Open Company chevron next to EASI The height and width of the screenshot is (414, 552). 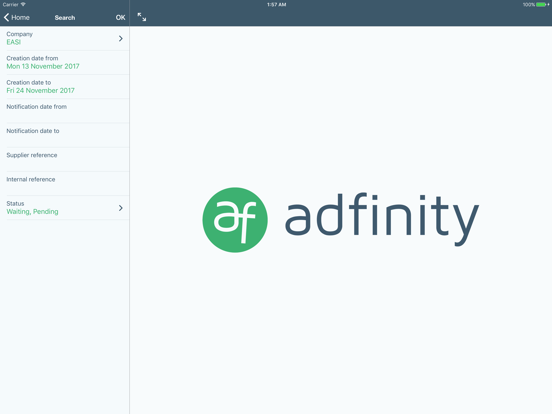121,38
